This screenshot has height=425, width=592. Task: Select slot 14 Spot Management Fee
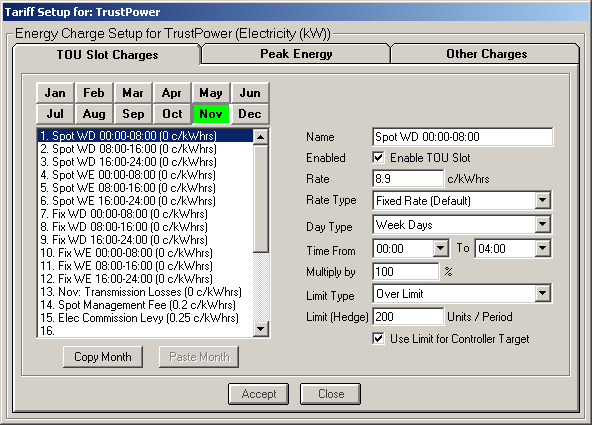(x=145, y=305)
